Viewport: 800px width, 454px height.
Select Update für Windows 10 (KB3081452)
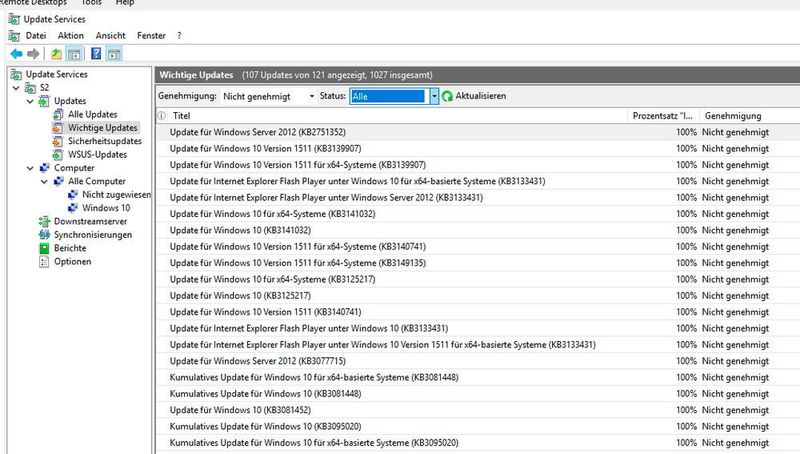click(x=478, y=410)
